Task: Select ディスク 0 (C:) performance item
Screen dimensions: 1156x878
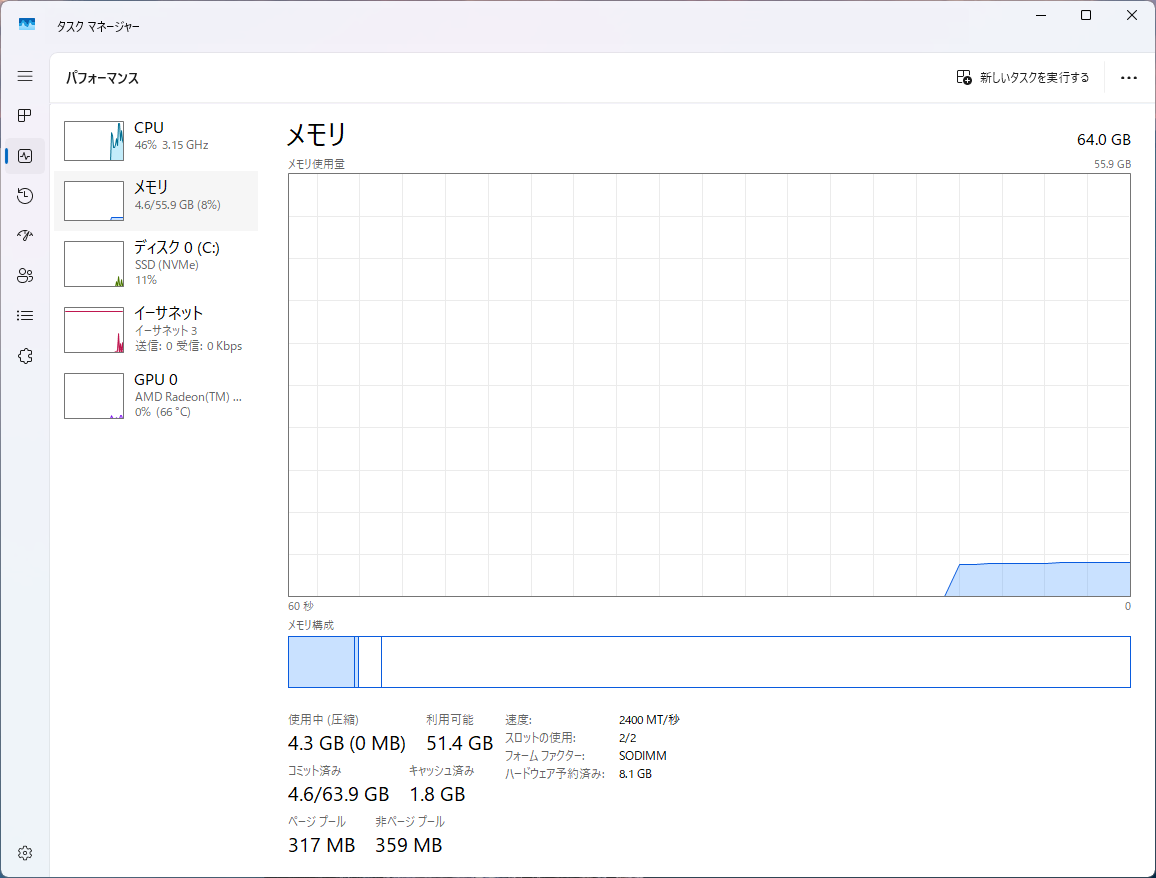Action: (156, 263)
